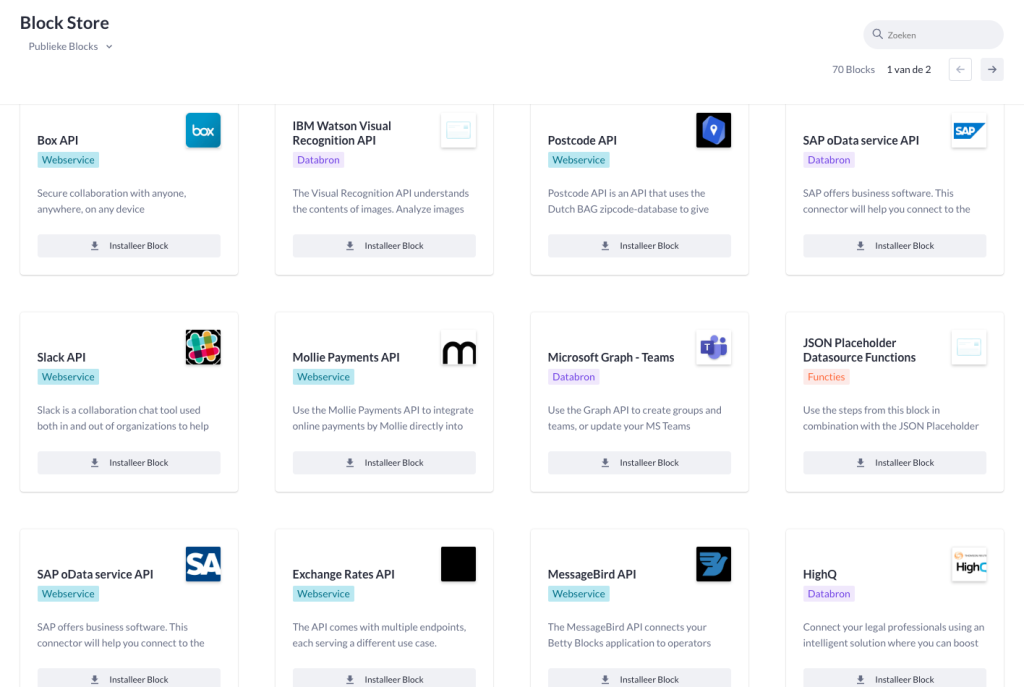Click the Block Store heading

65,23
